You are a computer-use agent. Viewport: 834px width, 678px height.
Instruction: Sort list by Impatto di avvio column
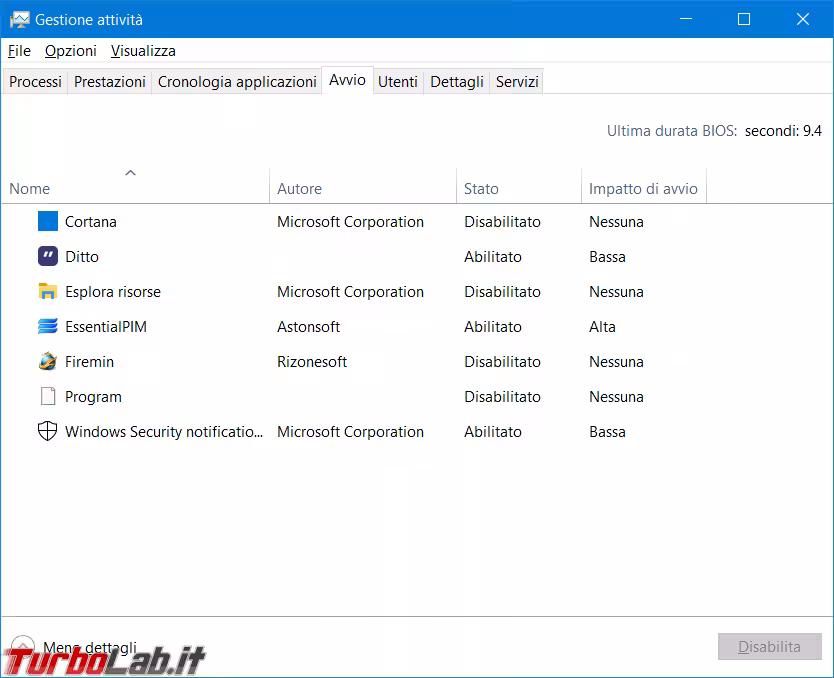pos(643,188)
